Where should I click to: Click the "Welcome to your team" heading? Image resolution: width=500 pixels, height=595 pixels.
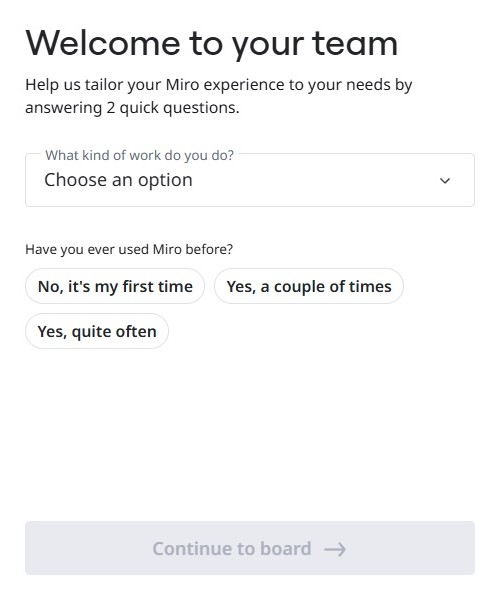[x=212, y=44]
